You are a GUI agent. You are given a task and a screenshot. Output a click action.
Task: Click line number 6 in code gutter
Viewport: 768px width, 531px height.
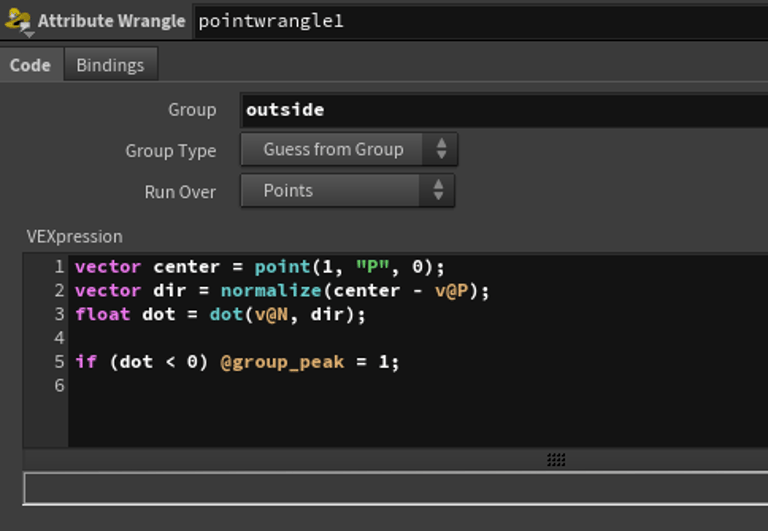tap(59, 386)
